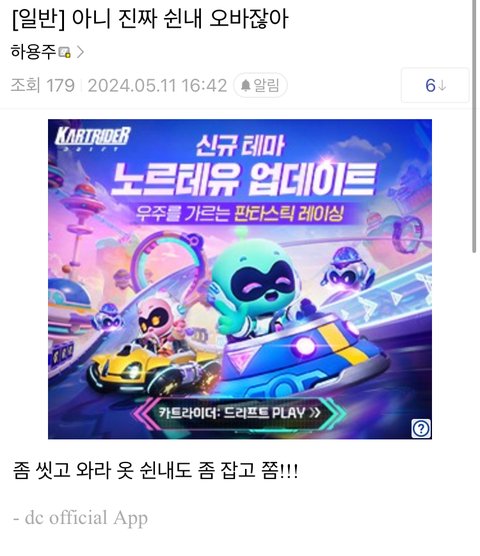Click the 조회 179 view count
The width and height of the screenshot is (480, 556).
[43, 86]
